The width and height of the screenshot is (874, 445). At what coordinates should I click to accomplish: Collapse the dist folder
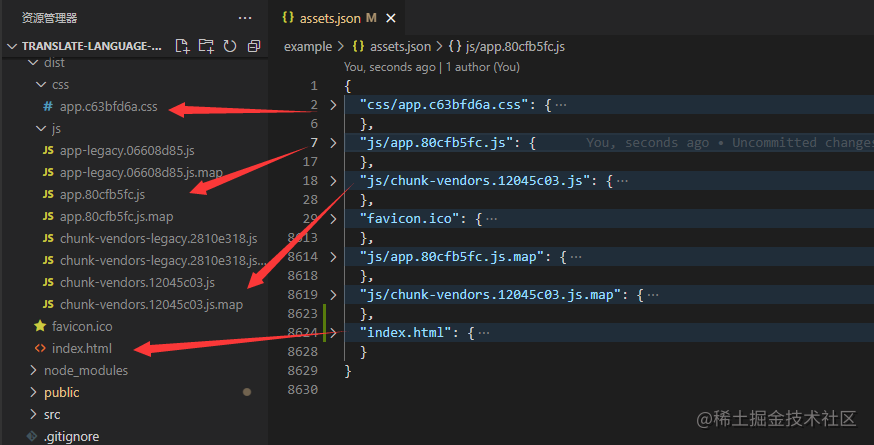pyautogui.click(x=33, y=62)
